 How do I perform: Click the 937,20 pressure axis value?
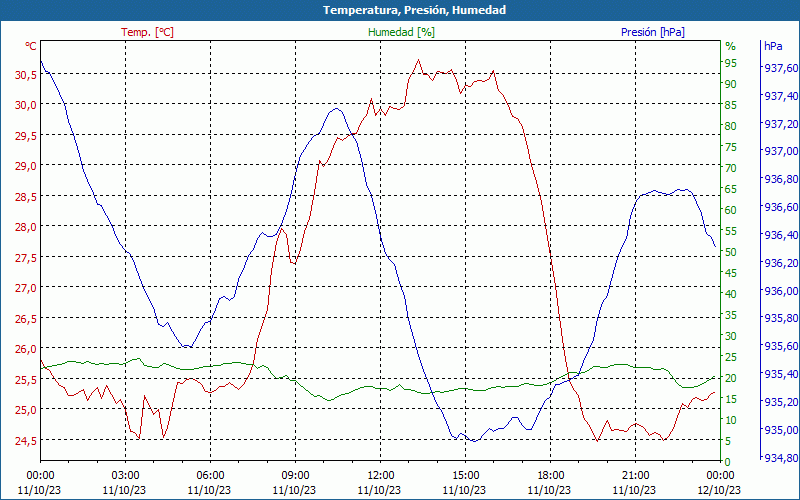(781, 124)
